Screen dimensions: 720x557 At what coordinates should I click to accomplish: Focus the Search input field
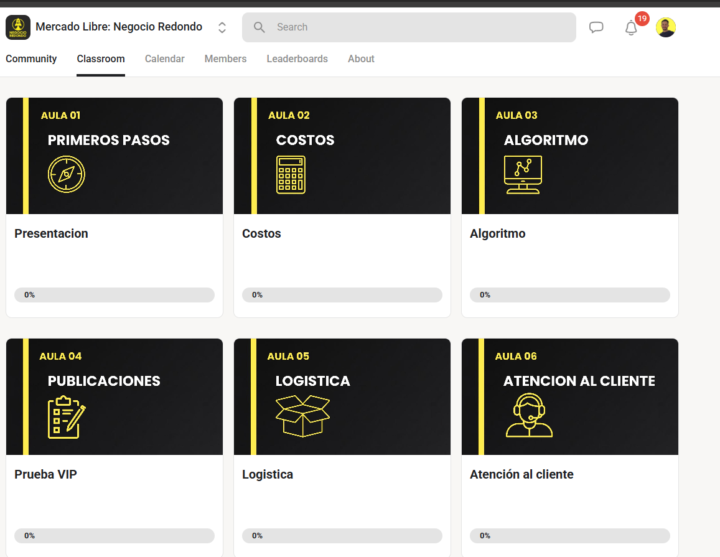(420, 27)
